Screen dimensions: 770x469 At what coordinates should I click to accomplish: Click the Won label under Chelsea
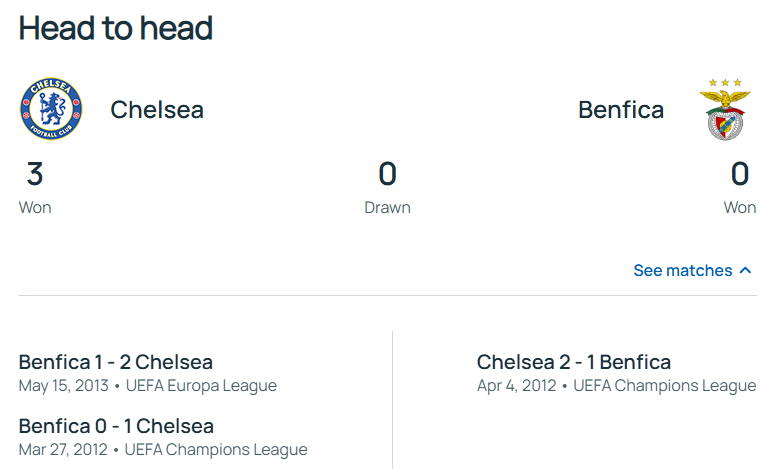[x=35, y=208]
